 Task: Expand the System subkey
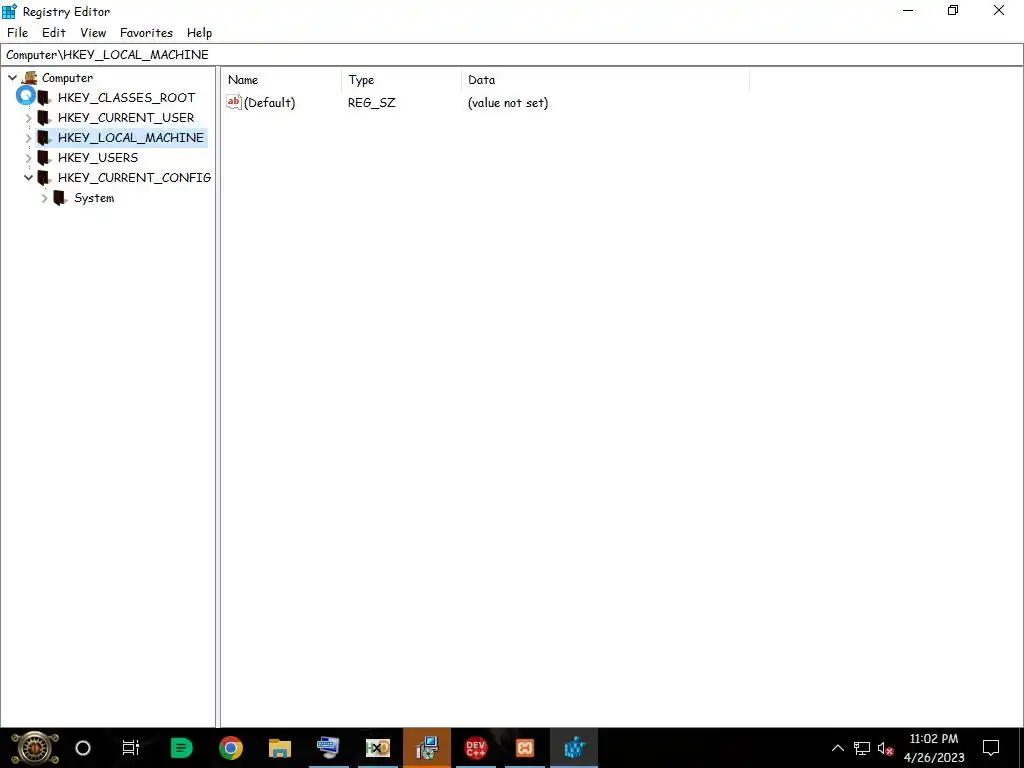coord(44,198)
